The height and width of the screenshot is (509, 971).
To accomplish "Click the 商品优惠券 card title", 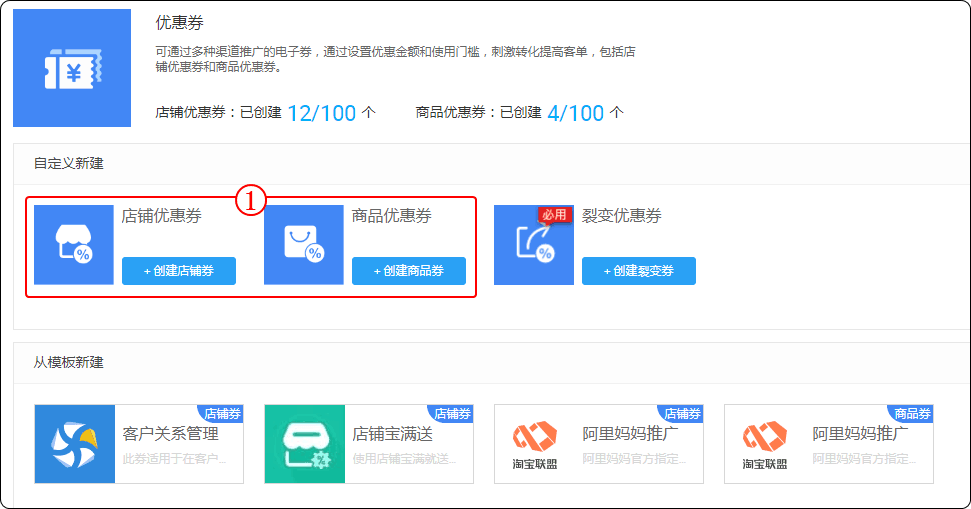I will pos(392,215).
